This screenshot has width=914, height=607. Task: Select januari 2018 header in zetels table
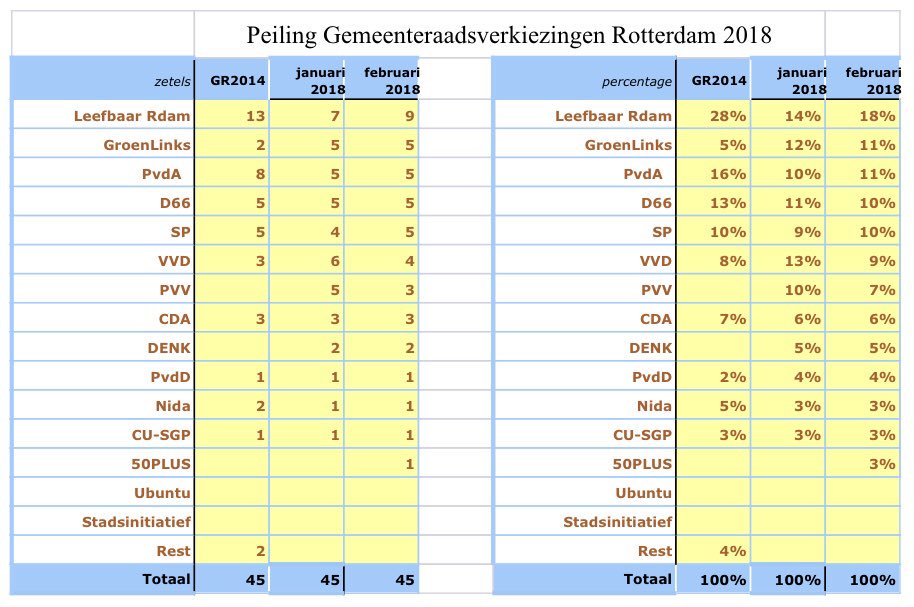tap(320, 80)
